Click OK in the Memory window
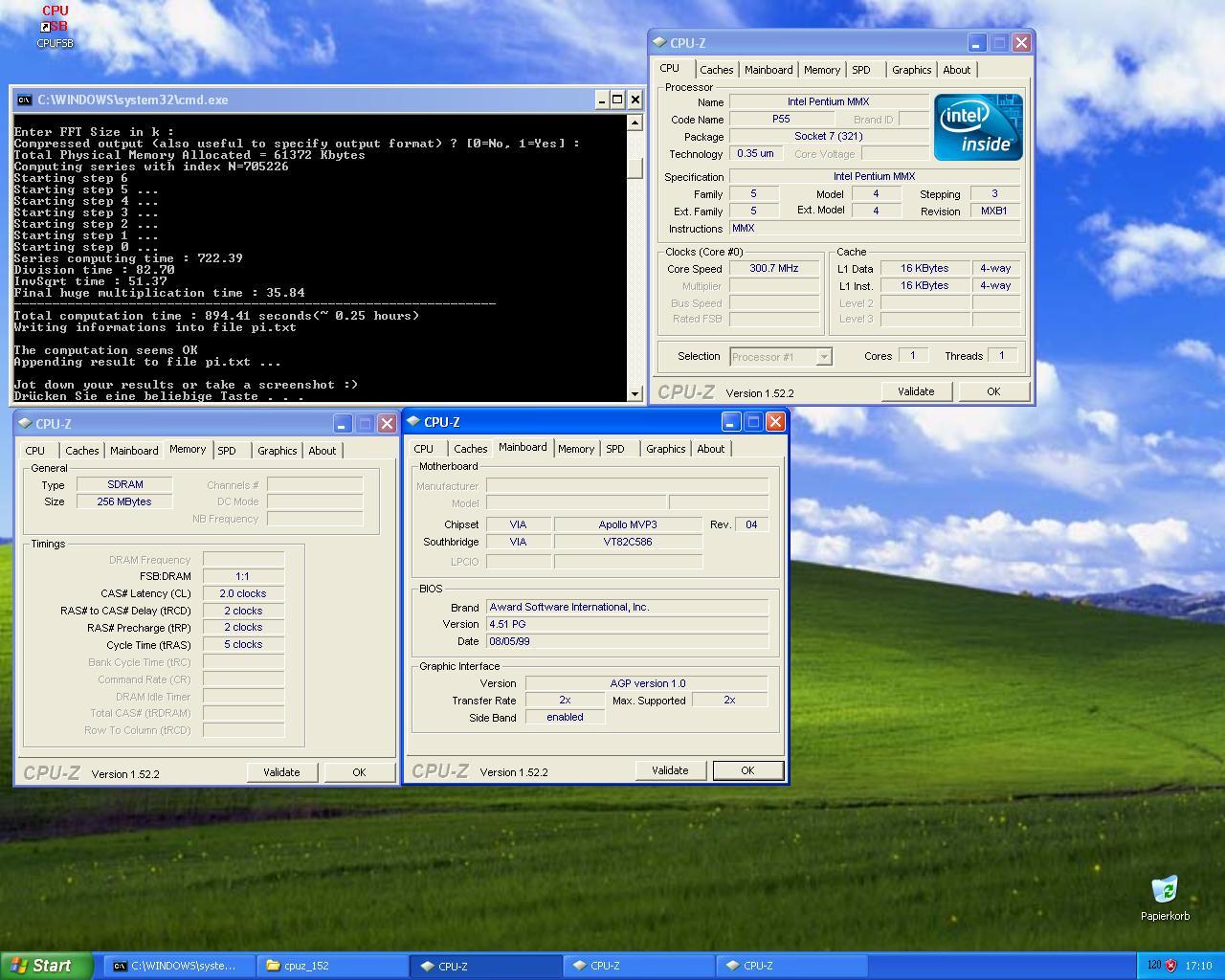 coord(359,772)
